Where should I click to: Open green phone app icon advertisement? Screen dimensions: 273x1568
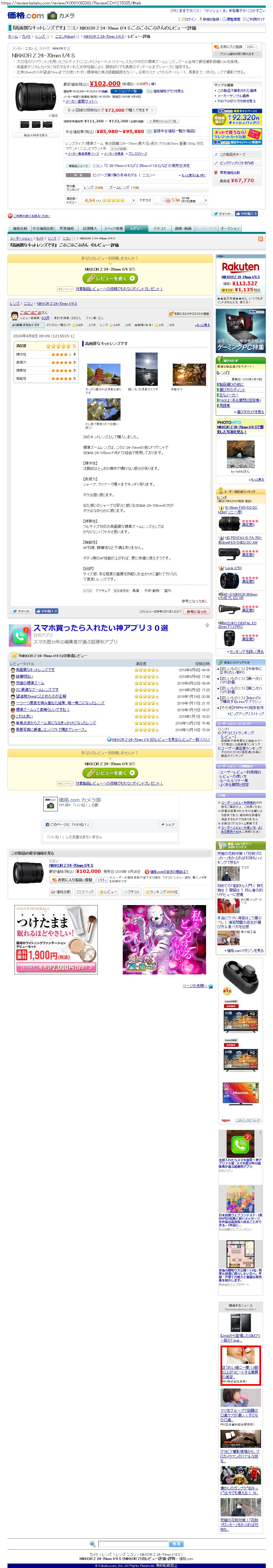pos(19,635)
